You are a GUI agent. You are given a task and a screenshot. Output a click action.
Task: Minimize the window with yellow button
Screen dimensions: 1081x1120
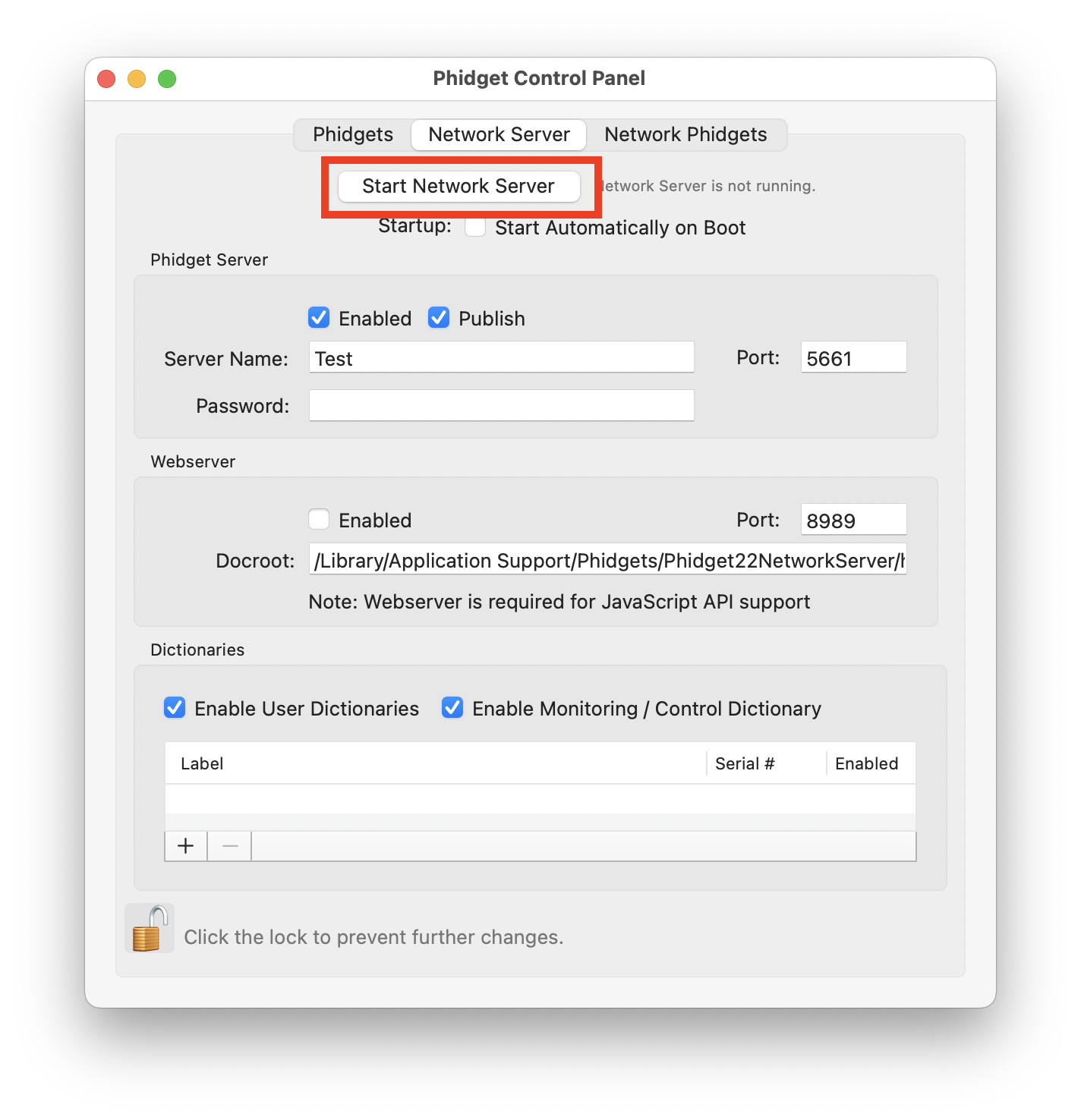[x=137, y=79]
